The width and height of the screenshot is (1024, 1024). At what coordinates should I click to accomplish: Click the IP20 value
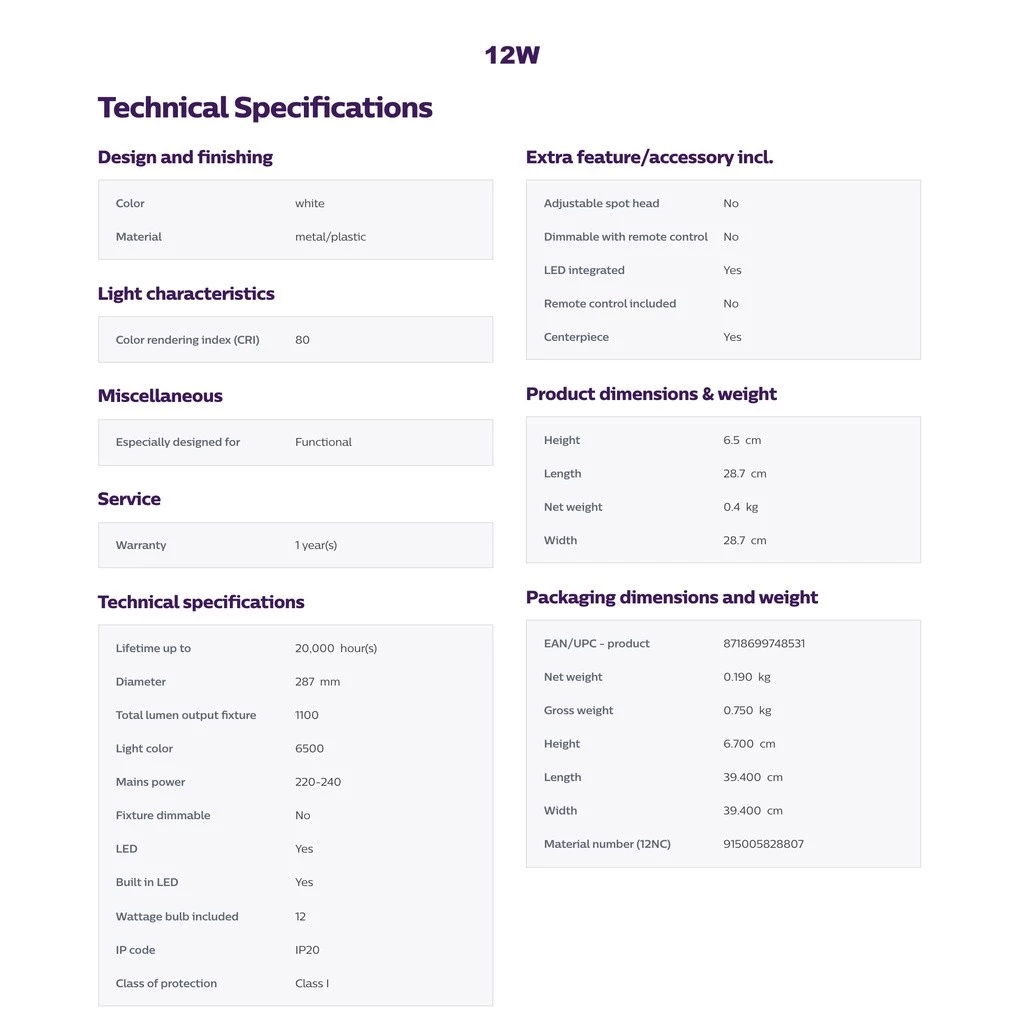click(x=307, y=950)
